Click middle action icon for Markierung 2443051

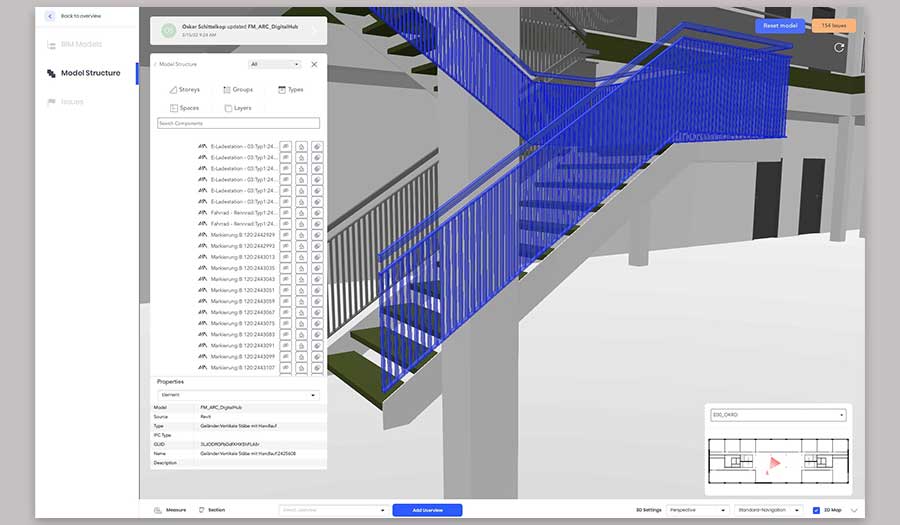301,290
